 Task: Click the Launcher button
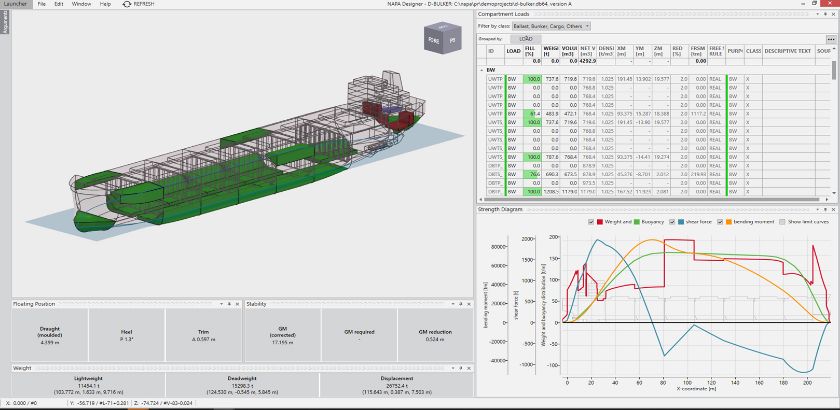16,4
